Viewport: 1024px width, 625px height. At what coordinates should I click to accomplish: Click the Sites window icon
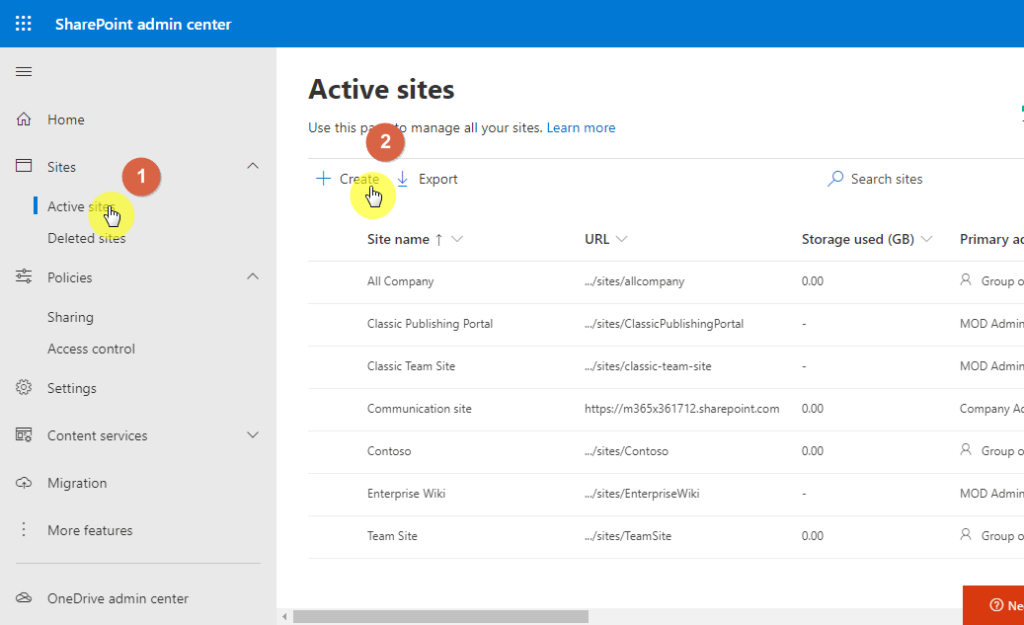click(24, 166)
